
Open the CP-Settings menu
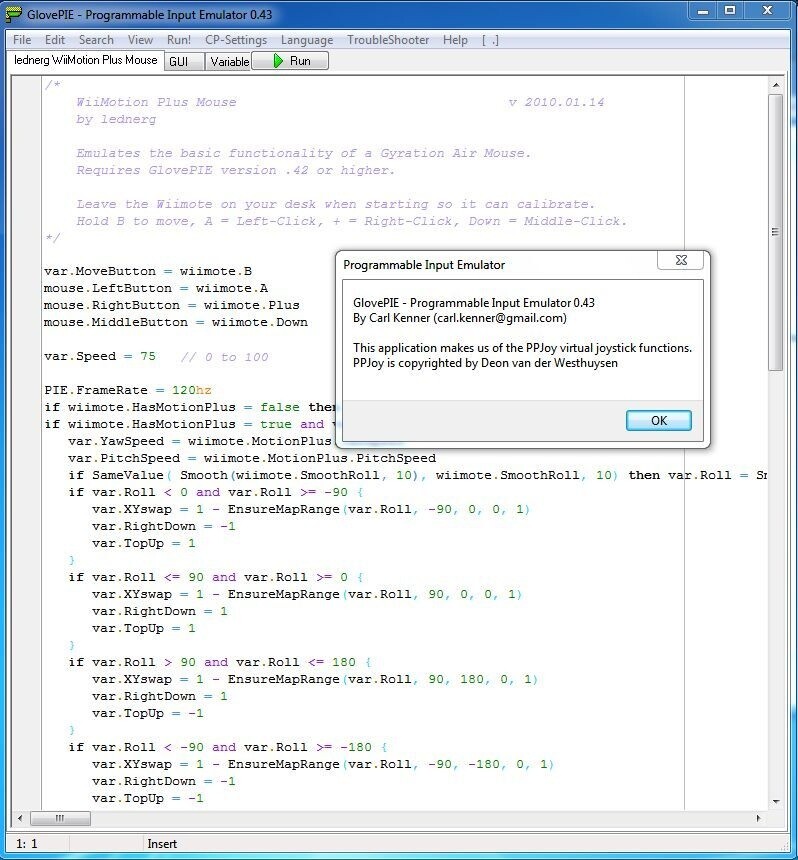tap(236, 40)
